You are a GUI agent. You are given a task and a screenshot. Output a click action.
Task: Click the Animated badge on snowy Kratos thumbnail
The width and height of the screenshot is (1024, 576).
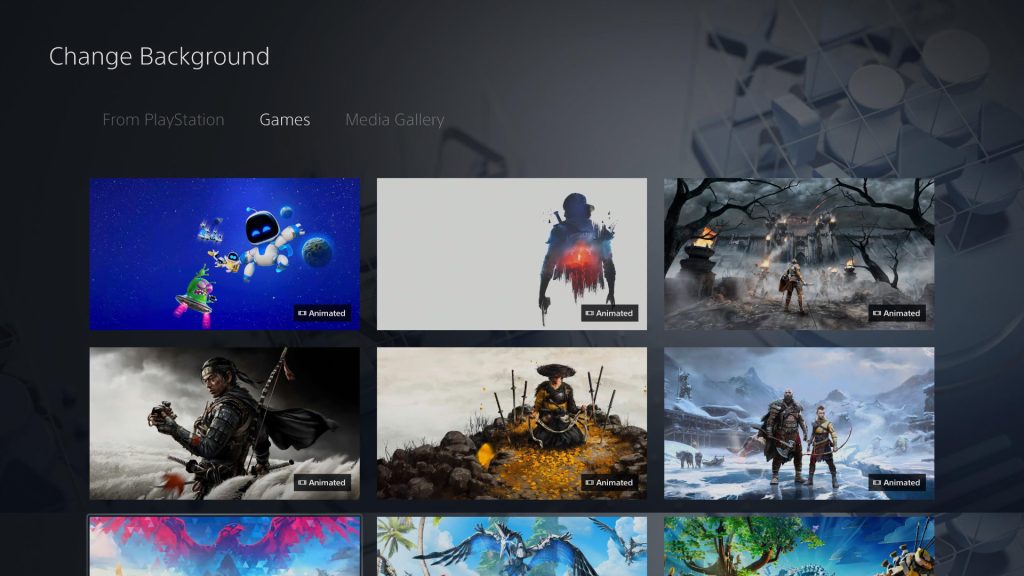[x=897, y=483]
